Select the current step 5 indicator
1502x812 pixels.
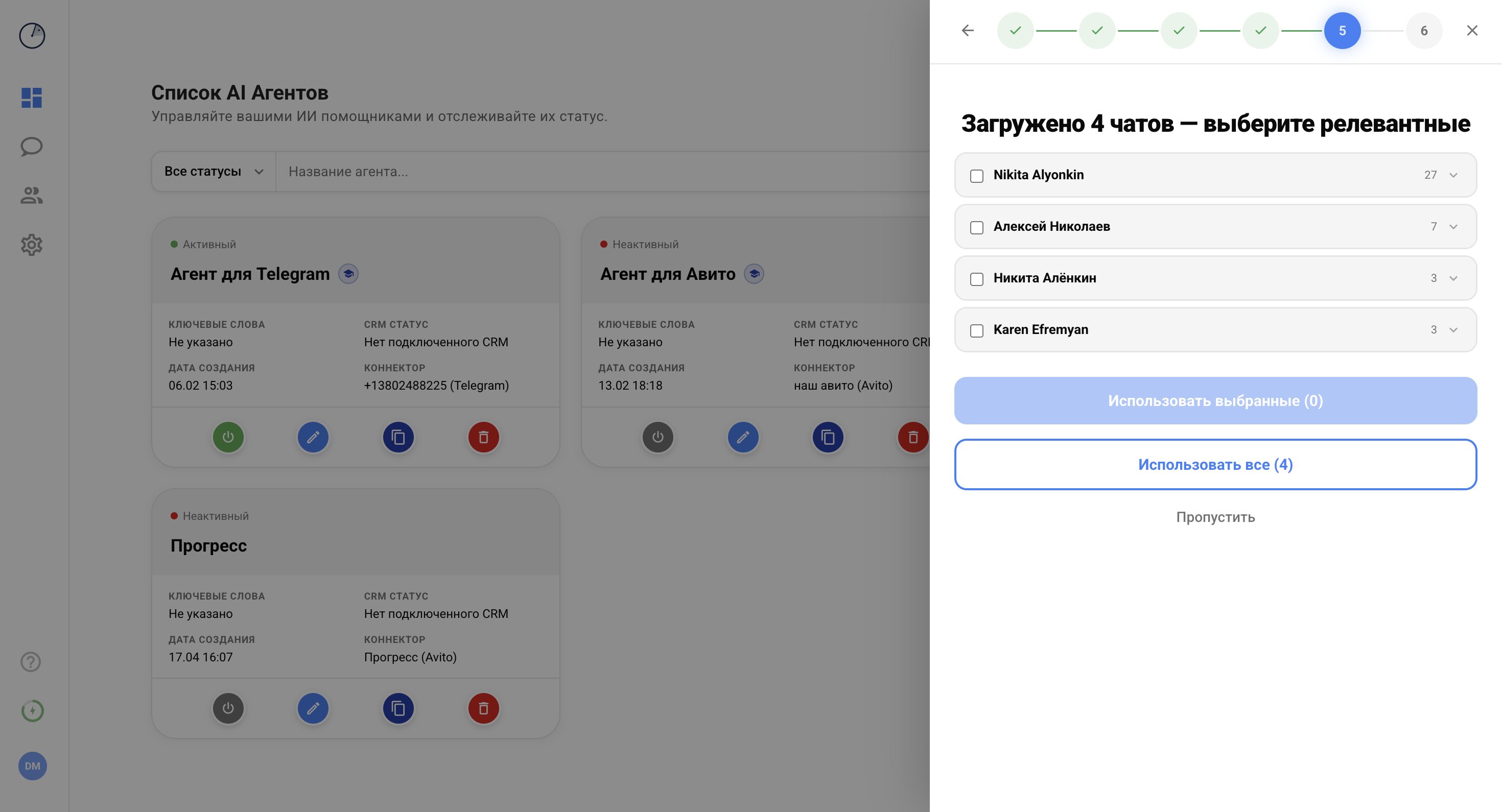tap(1342, 30)
